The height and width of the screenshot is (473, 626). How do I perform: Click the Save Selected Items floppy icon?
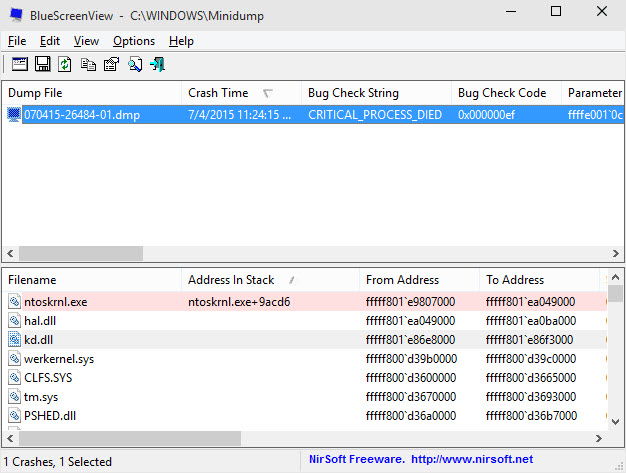(x=43, y=64)
